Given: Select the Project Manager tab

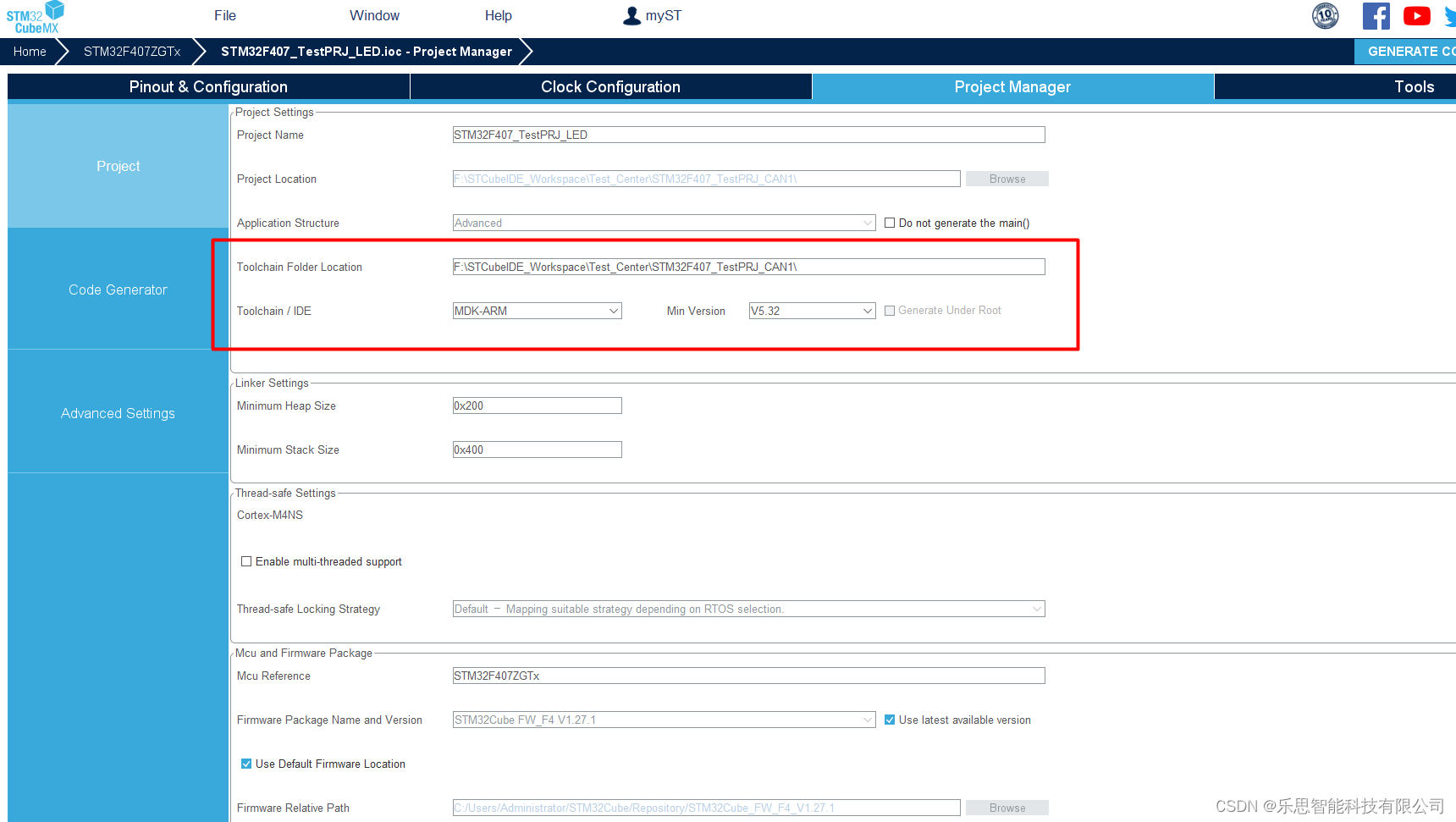Looking at the screenshot, I should click(1012, 86).
